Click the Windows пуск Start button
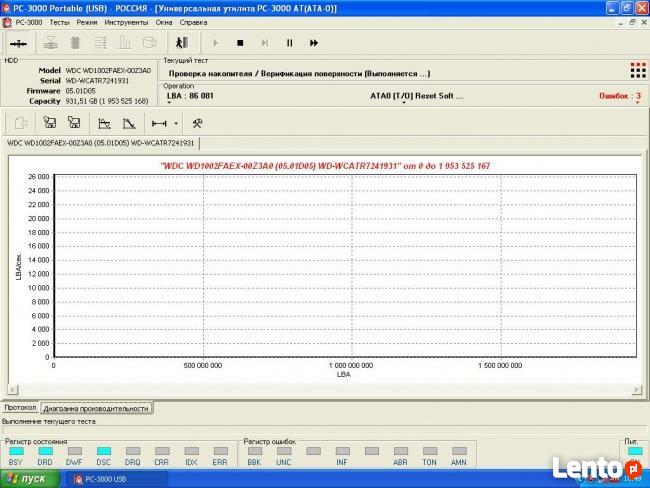This screenshot has width=650, height=488. click(32, 479)
